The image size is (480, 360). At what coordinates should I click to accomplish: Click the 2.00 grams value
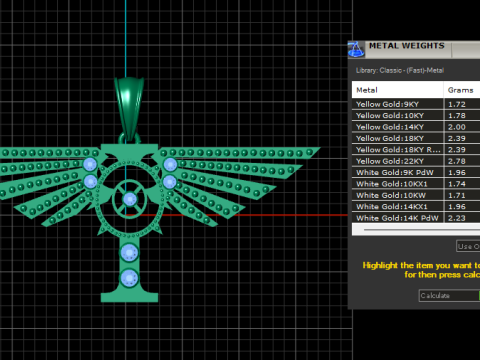coord(457,127)
